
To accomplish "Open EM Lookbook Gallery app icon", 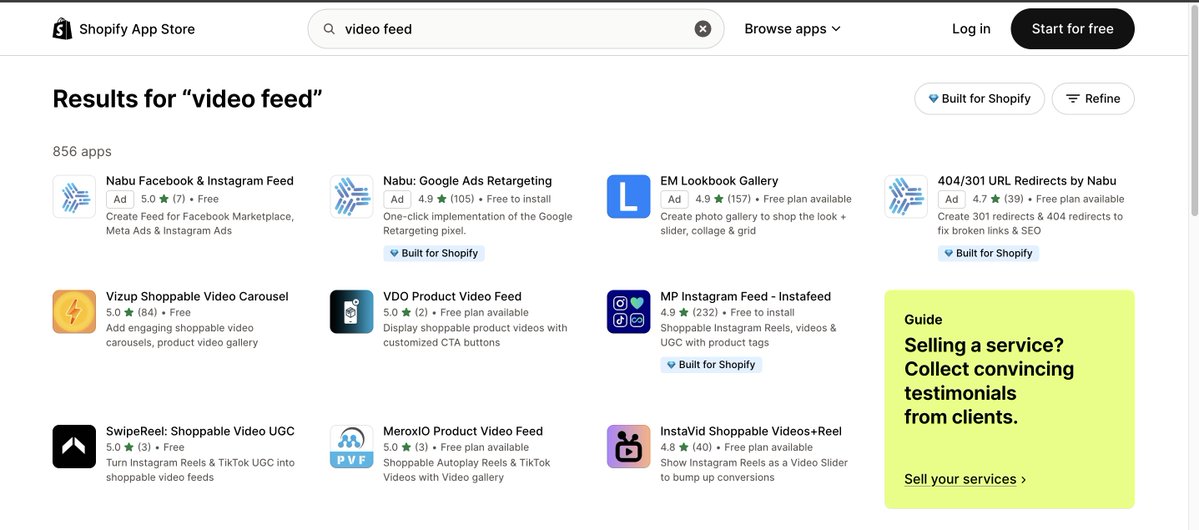I will [x=629, y=197].
